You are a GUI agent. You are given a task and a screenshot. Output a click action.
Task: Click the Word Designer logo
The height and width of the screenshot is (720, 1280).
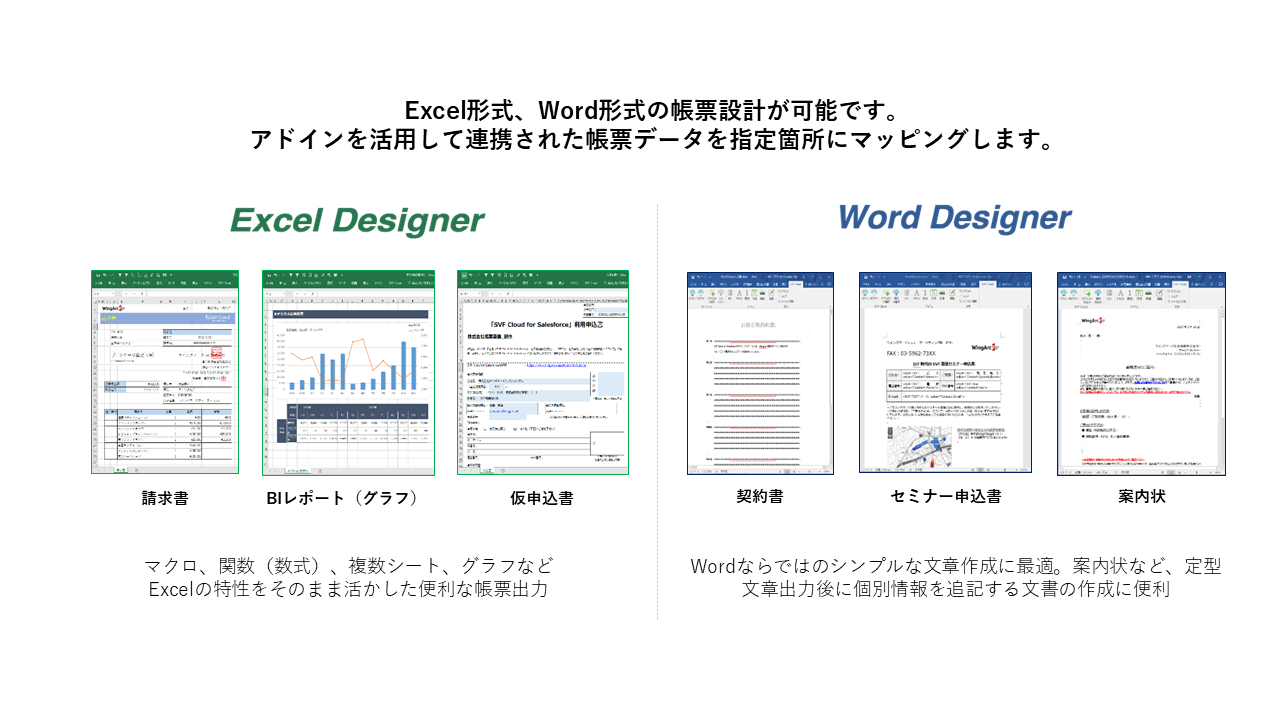[x=954, y=217]
